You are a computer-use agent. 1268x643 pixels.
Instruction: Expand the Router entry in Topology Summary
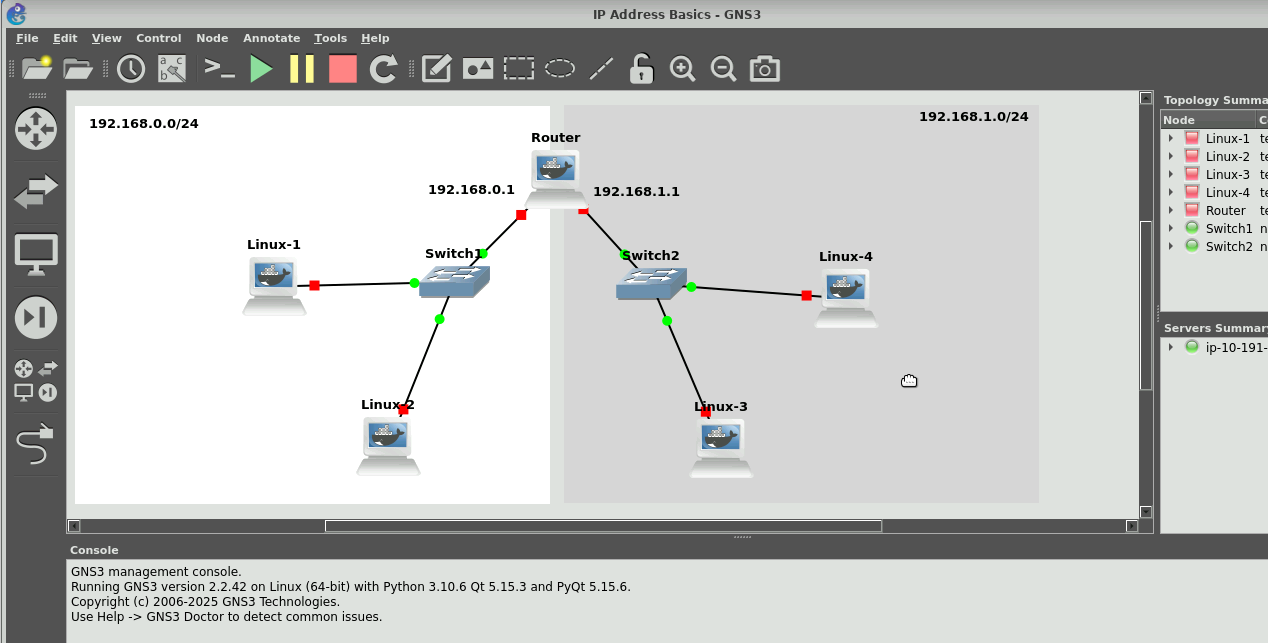[1171, 211]
